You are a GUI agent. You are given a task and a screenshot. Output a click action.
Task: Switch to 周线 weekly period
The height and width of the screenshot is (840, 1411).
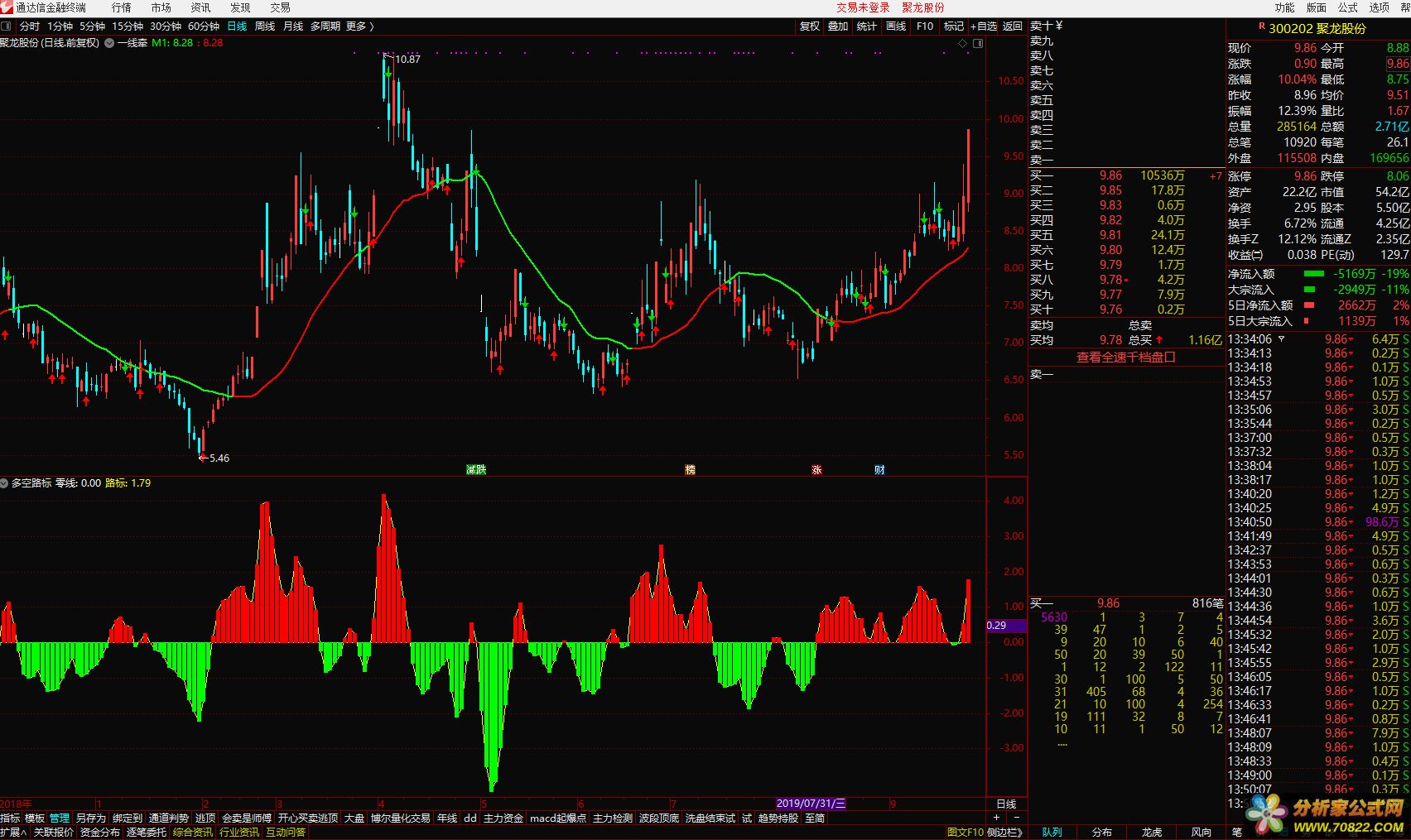(264, 26)
